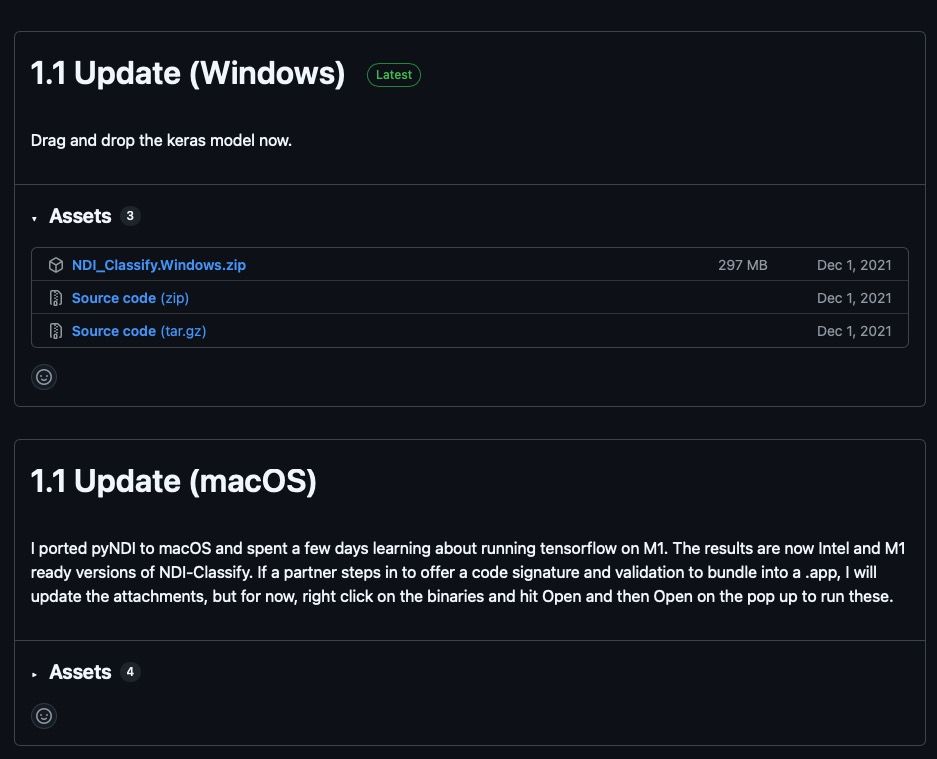Click the green Latest badge
This screenshot has height=759, width=937.
click(394, 75)
